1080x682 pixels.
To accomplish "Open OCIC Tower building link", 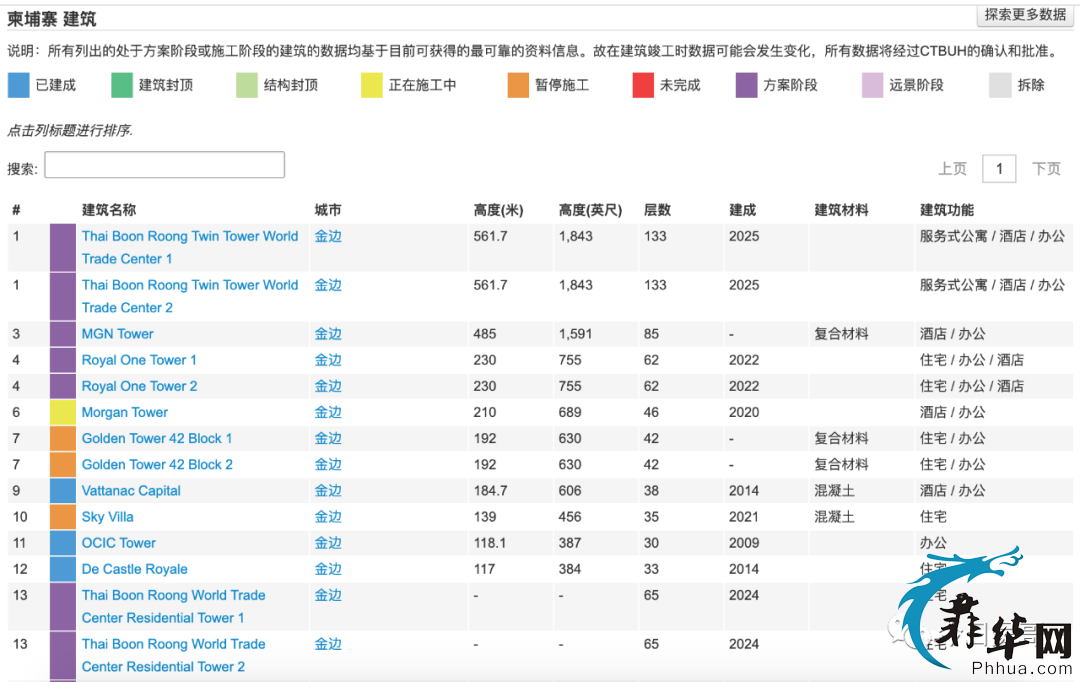I will [x=119, y=544].
